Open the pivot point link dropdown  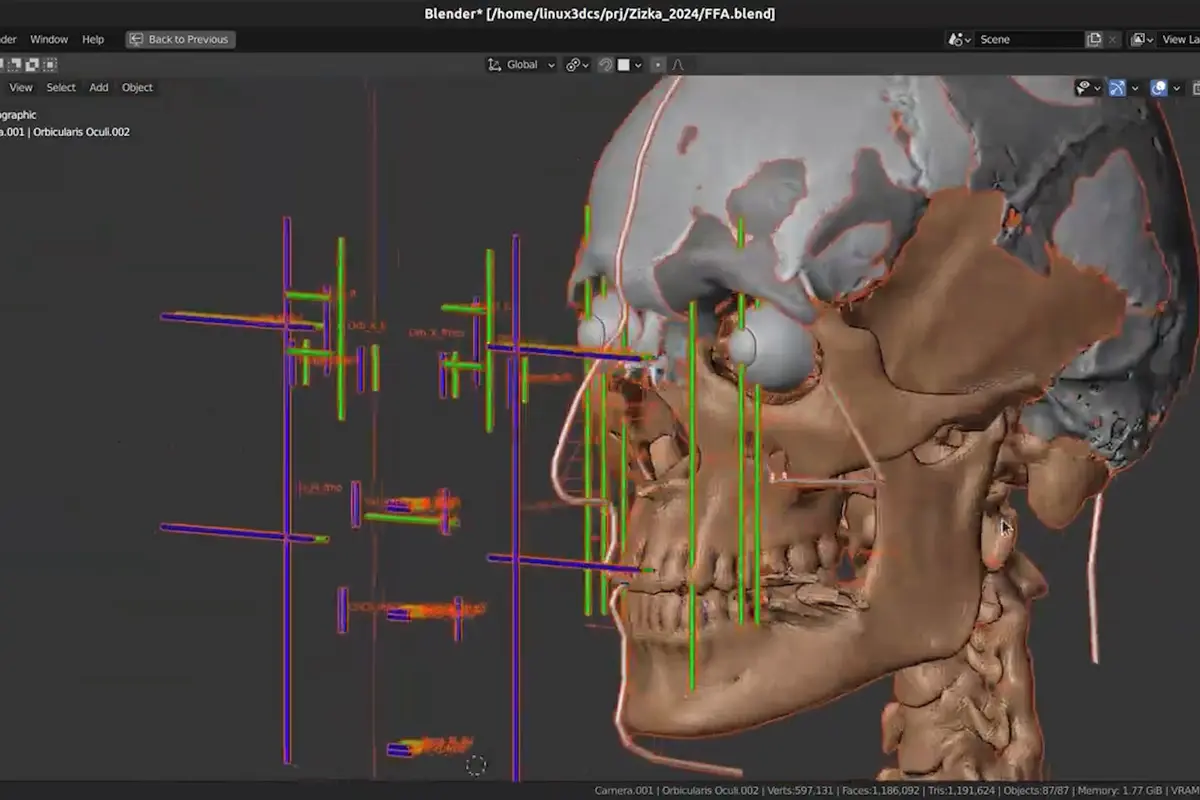click(x=578, y=65)
